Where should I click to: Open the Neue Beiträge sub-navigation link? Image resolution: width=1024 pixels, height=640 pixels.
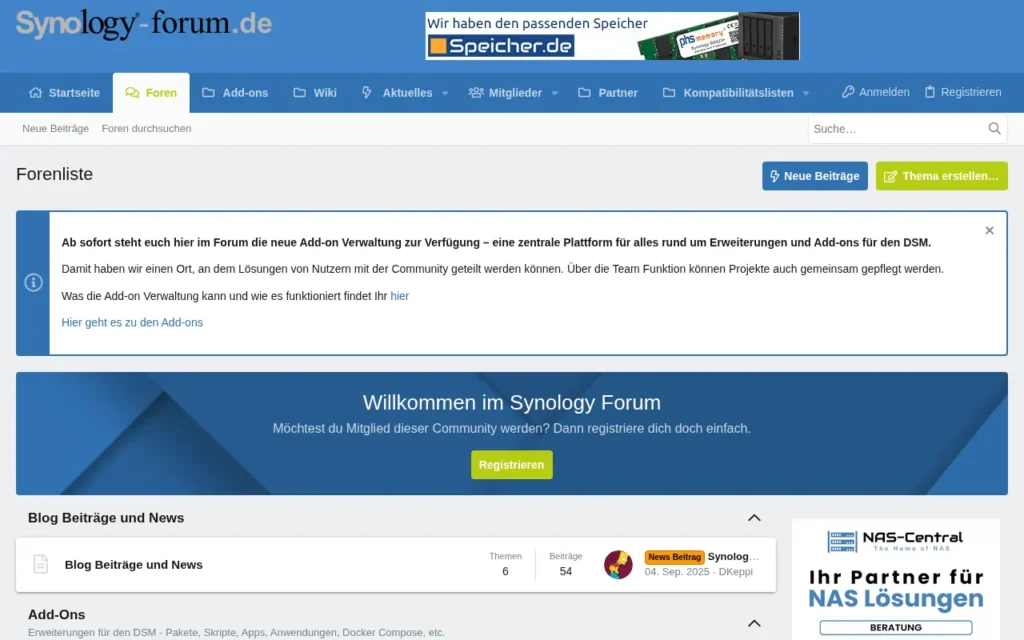click(x=56, y=129)
